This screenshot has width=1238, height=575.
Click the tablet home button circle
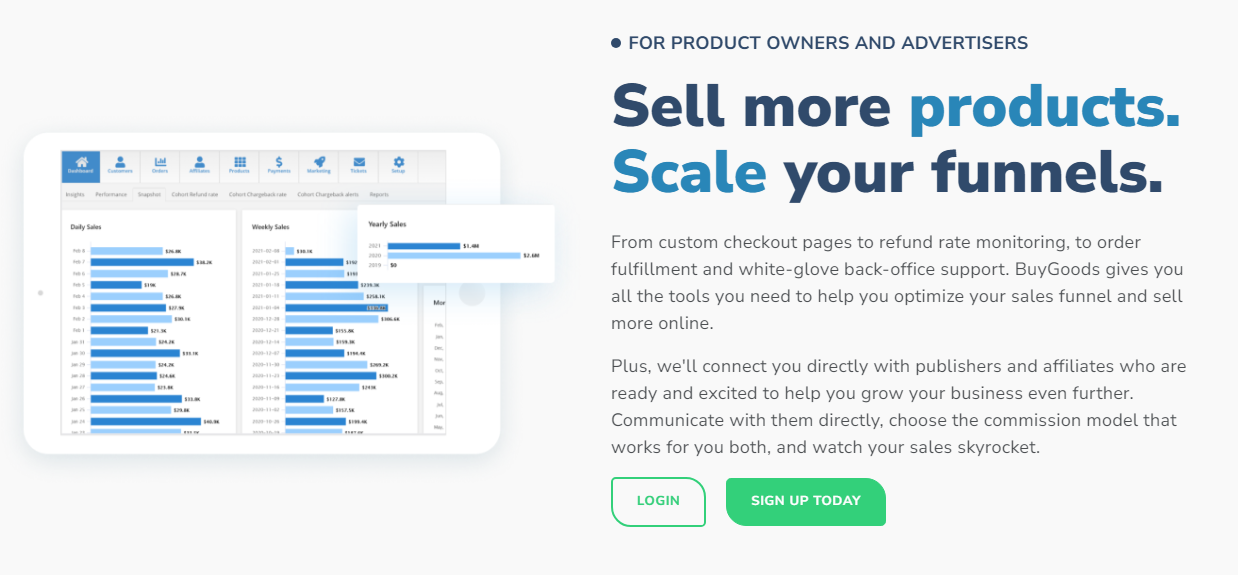tap(472, 293)
